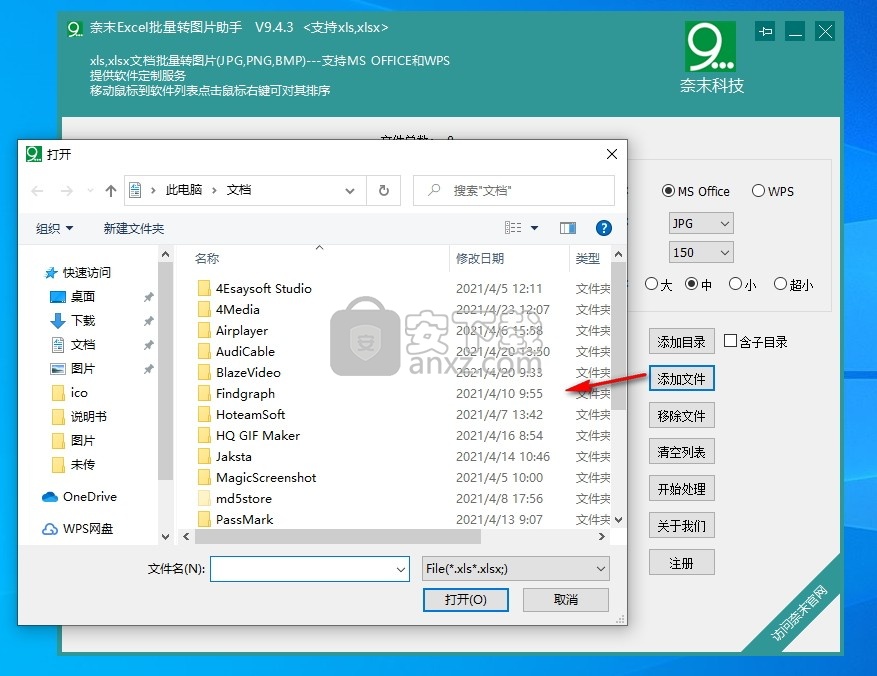877x676 pixels.
Task: Click the 搜索"文档" search box
Action: pyautogui.click(x=513, y=191)
